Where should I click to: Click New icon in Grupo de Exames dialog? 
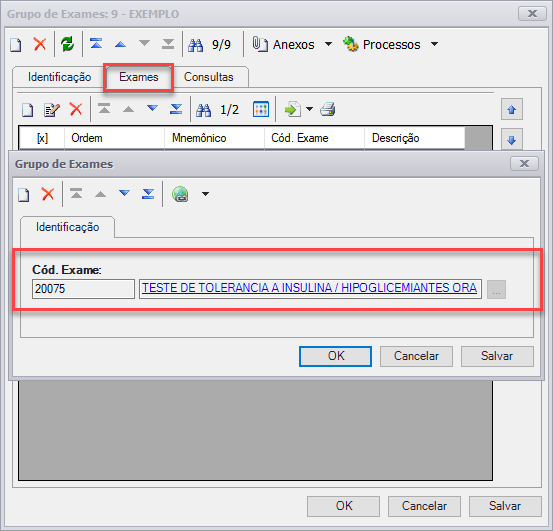pyautogui.click(x=24, y=195)
